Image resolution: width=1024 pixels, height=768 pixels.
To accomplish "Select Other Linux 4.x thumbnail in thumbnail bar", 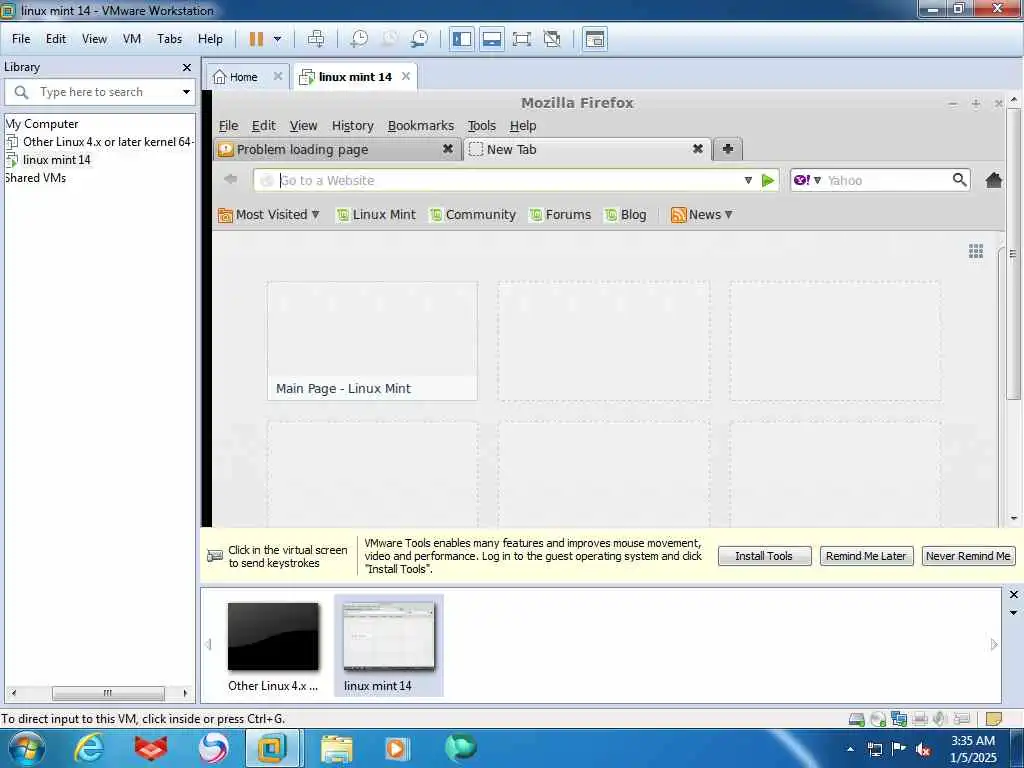I will (x=273, y=647).
